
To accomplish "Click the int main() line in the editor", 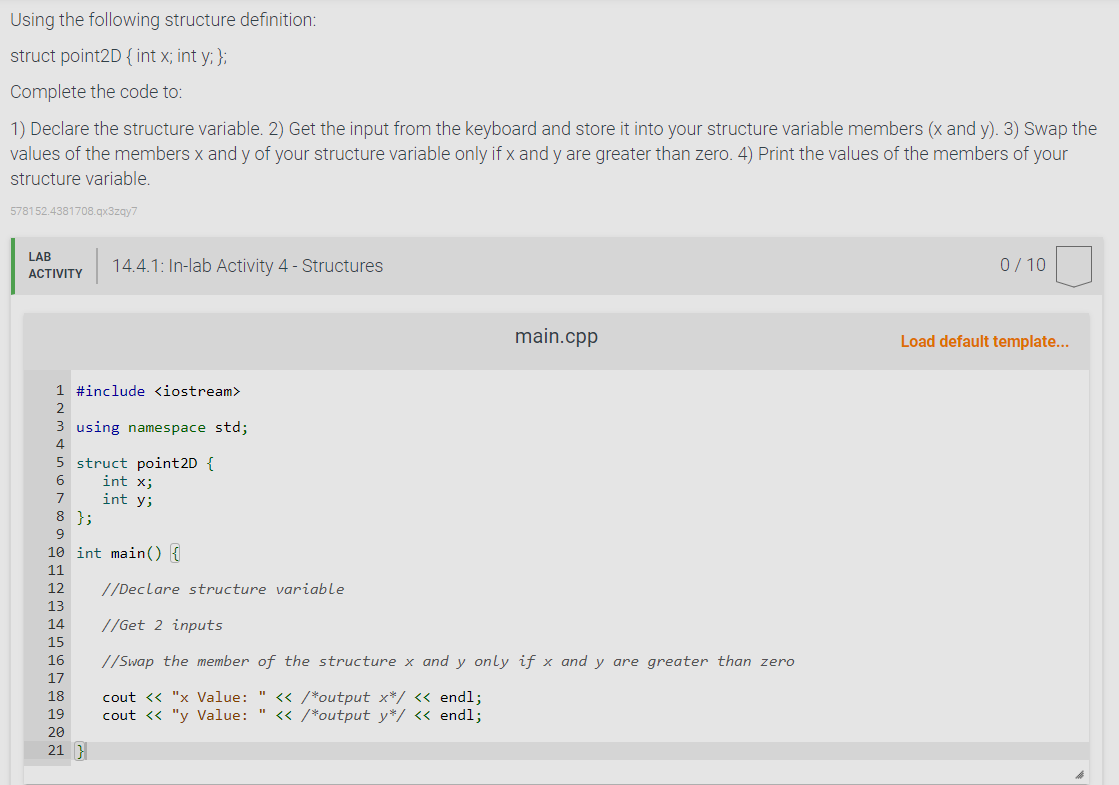I will (125, 552).
